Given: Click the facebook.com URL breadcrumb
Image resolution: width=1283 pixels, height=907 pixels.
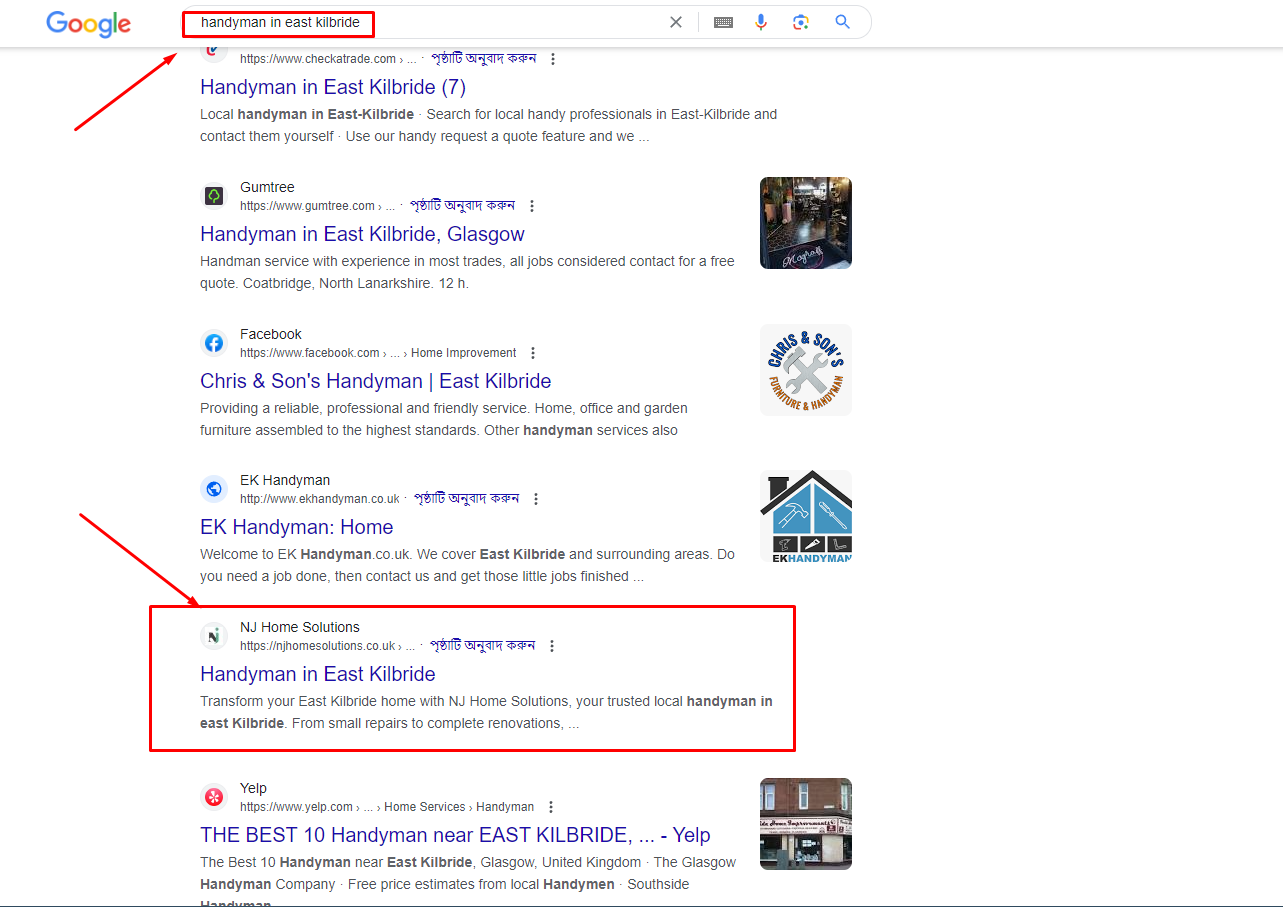Looking at the screenshot, I should coord(378,353).
